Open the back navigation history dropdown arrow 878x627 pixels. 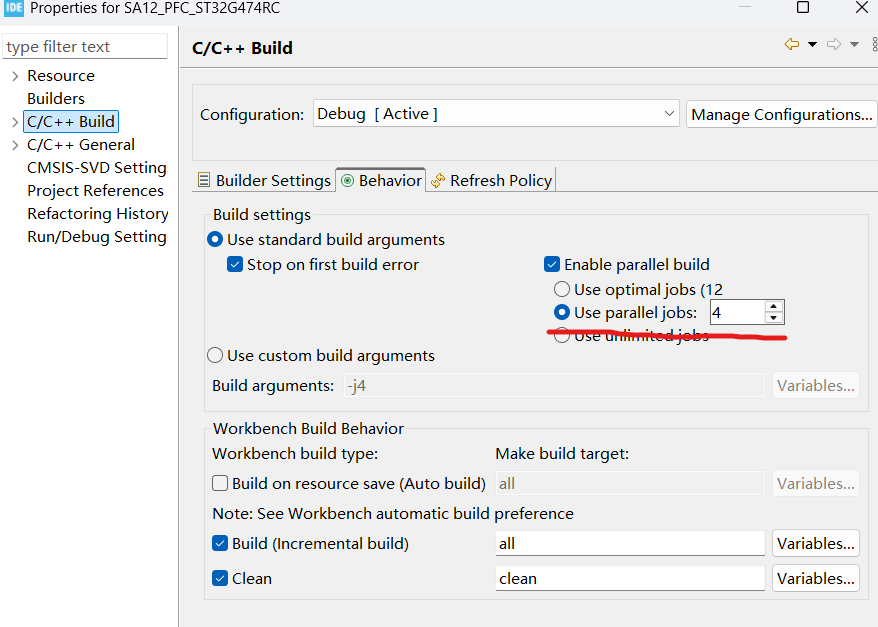(x=812, y=44)
